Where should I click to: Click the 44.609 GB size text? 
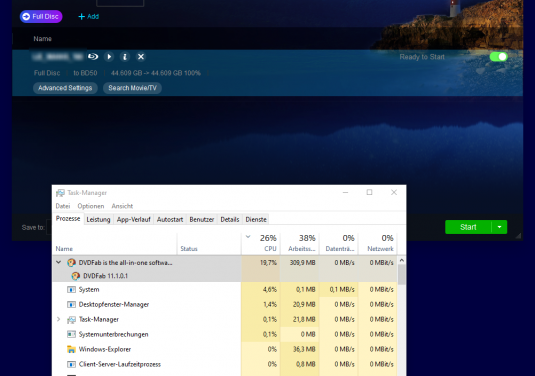[x=156, y=73]
